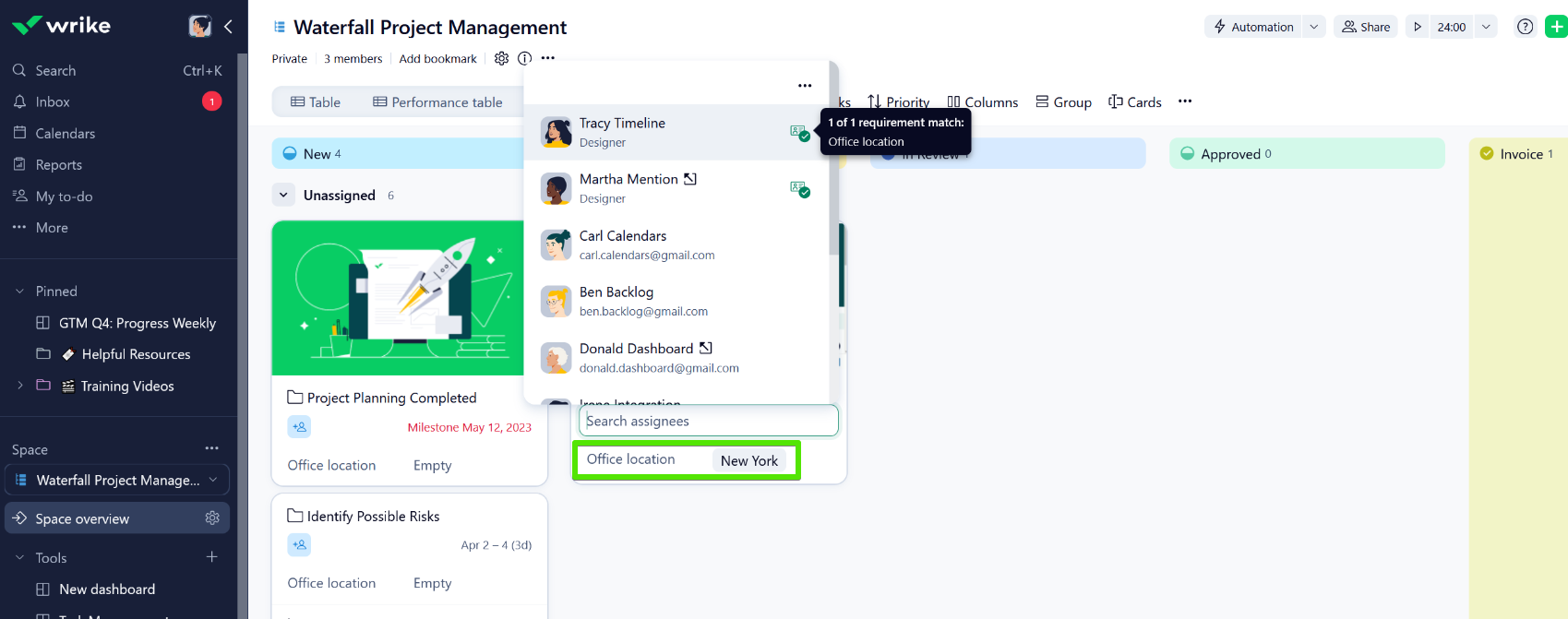Open the Columns options

(x=983, y=101)
